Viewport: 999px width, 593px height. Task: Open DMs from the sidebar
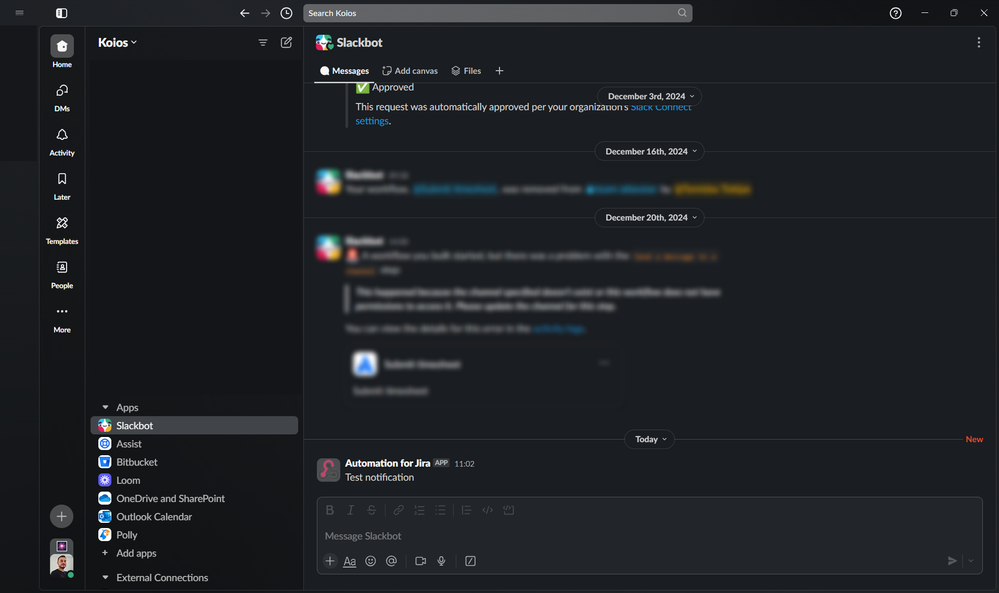pos(62,97)
